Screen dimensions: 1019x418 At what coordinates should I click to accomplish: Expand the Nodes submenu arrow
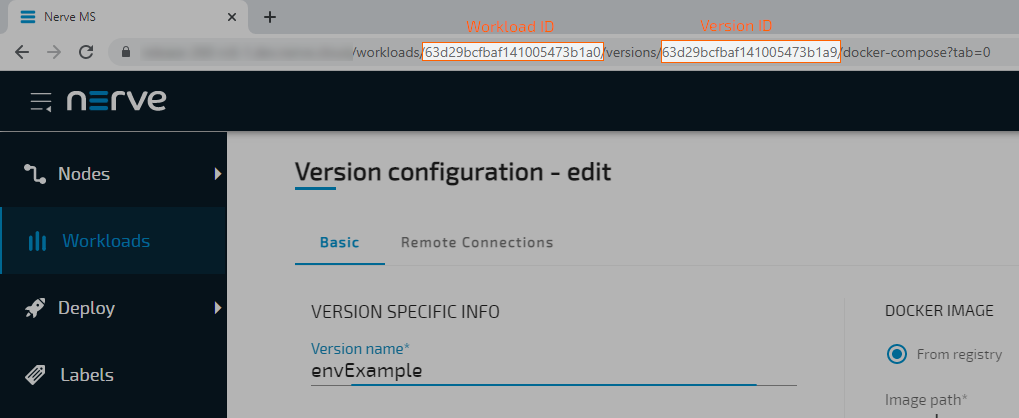[217, 174]
